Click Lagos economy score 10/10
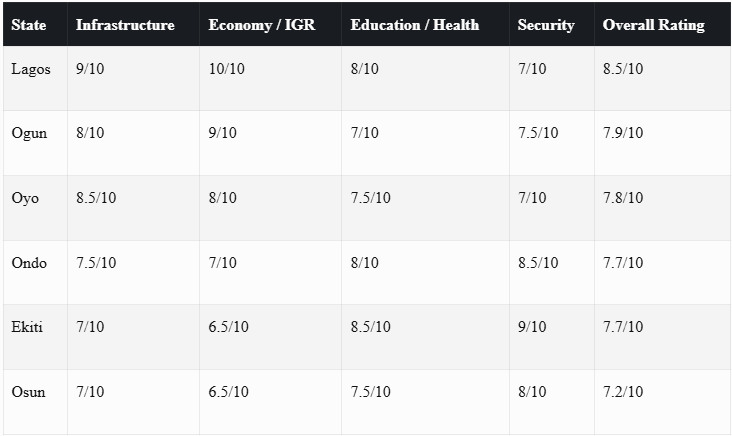 point(226,69)
